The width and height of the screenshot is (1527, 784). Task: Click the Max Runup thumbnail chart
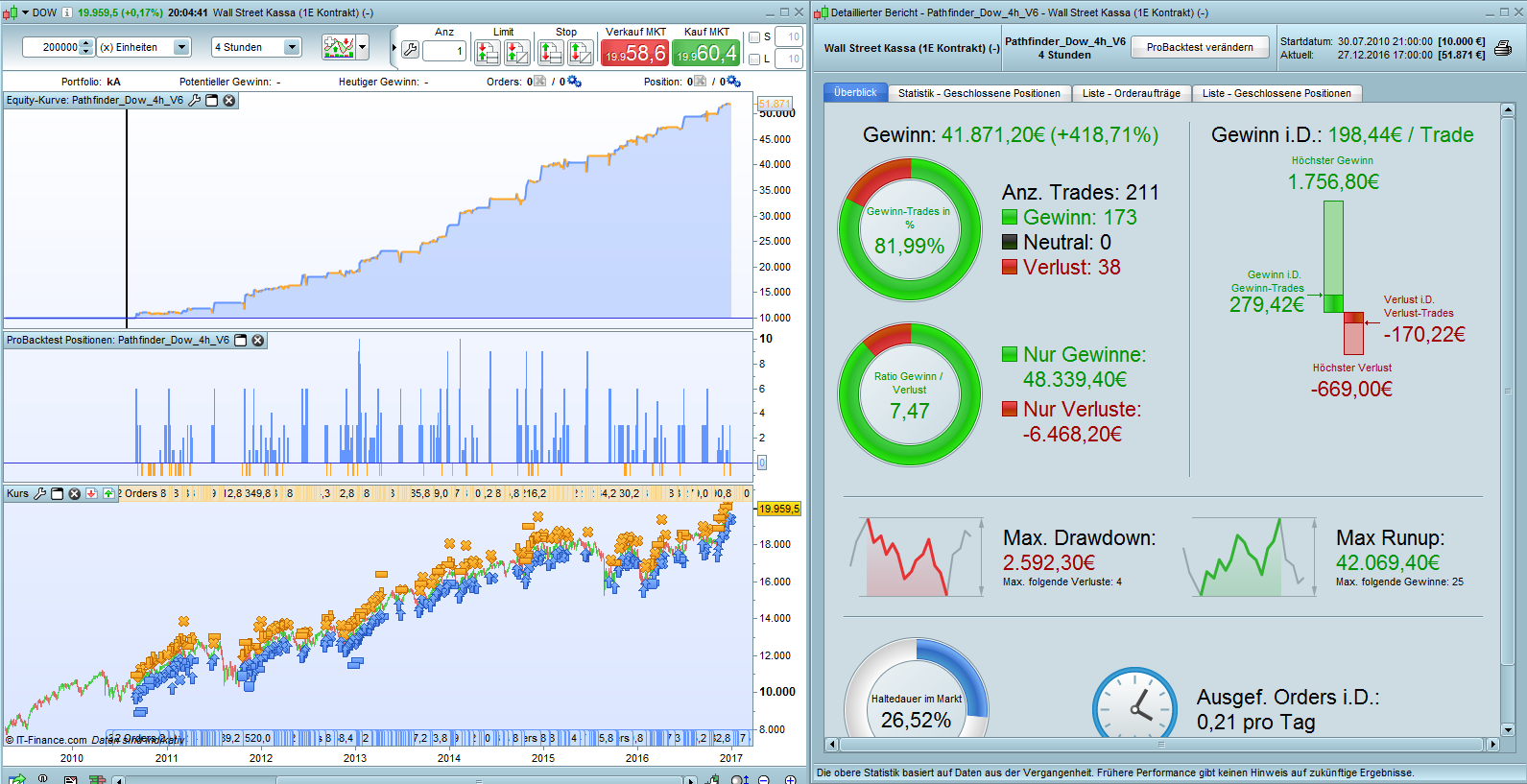pyautogui.click(x=1250, y=558)
